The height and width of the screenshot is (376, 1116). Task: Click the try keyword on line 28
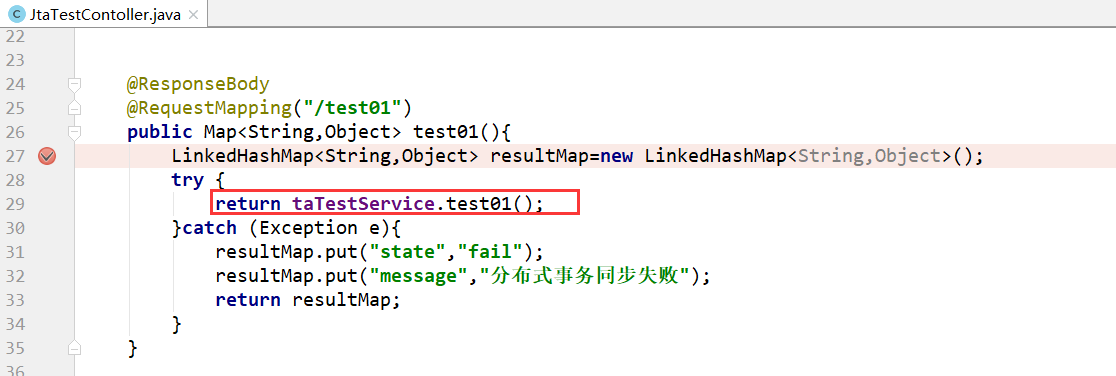pyautogui.click(x=187, y=180)
